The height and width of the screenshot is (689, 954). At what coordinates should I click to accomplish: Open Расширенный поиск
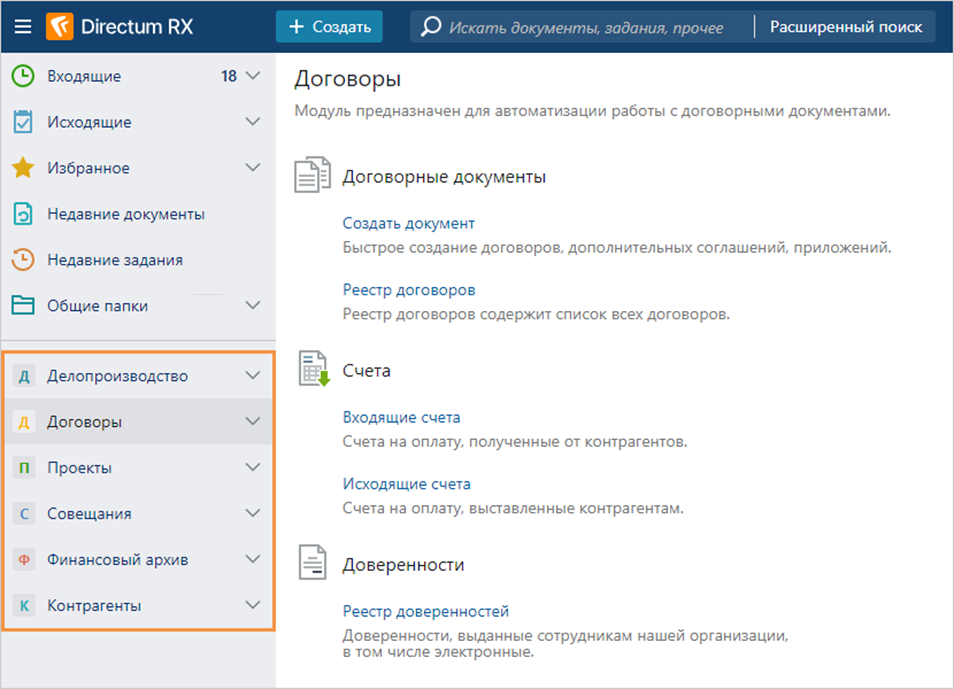[846, 27]
